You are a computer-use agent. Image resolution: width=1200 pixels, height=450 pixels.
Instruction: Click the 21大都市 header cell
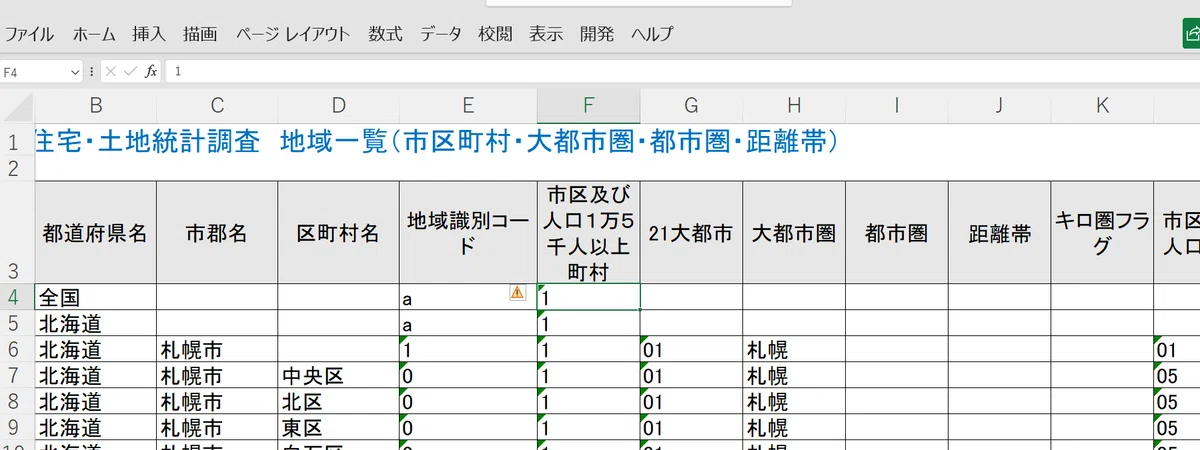pyautogui.click(x=691, y=233)
